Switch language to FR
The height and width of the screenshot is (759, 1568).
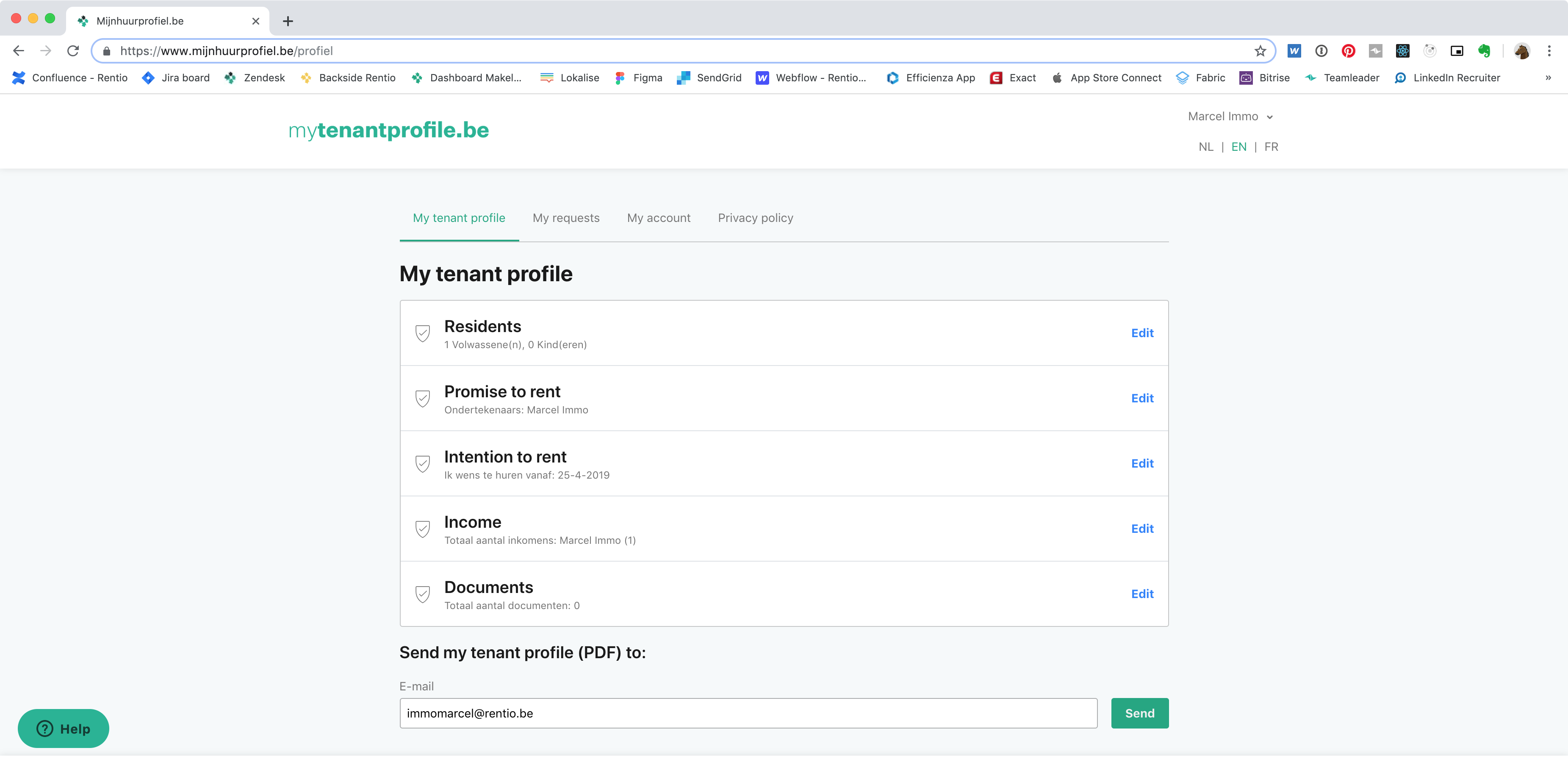pyautogui.click(x=1271, y=147)
